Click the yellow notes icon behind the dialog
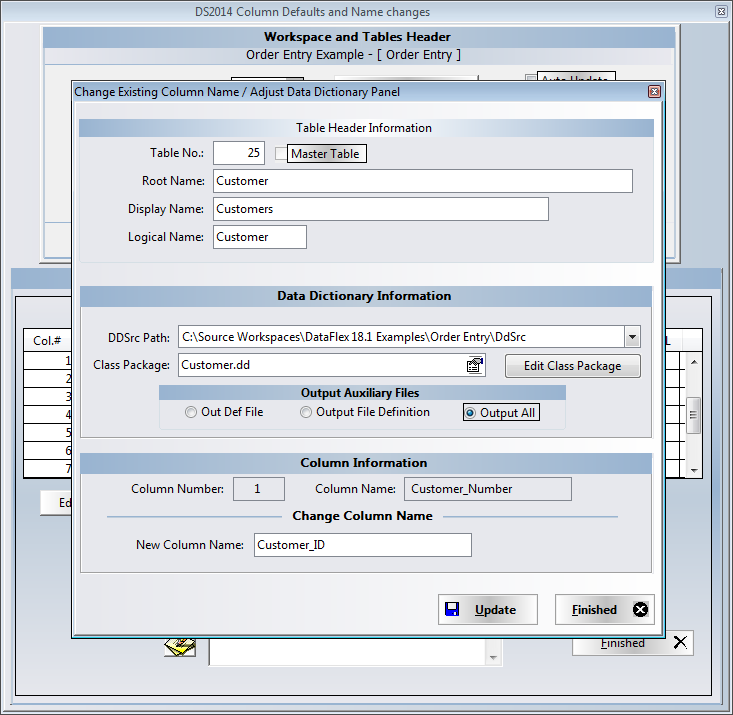The width and height of the screenshot is (733, 715). (x=179, y=648)
